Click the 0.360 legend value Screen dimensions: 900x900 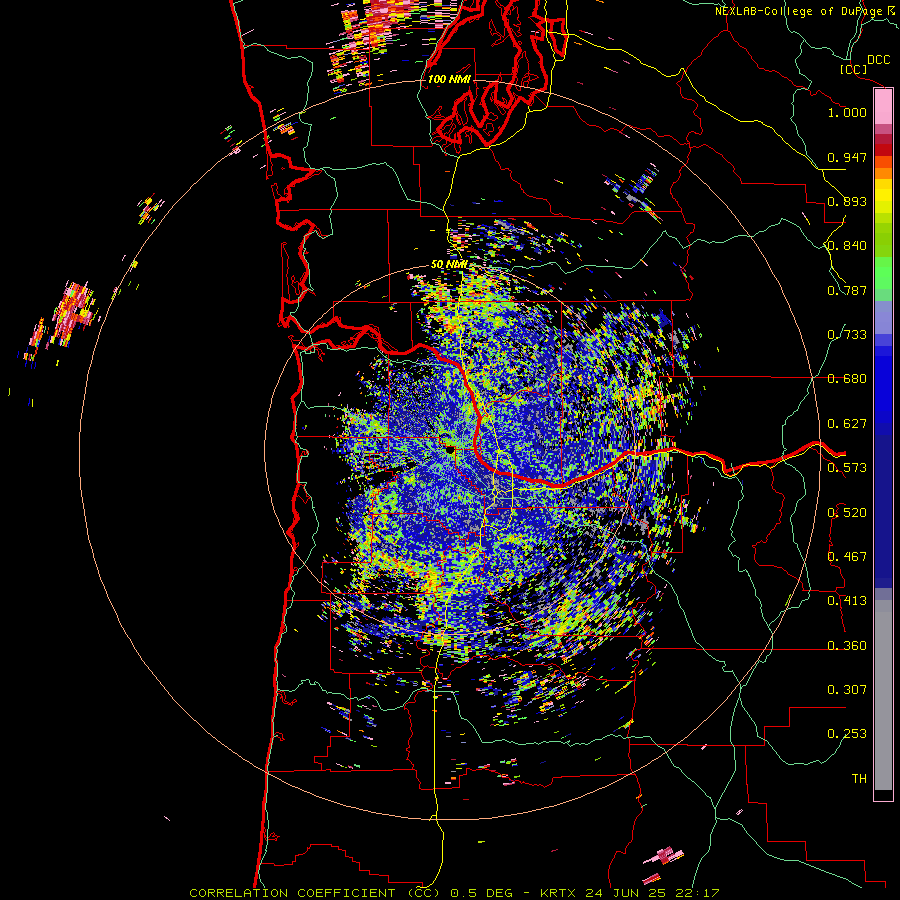847,646
